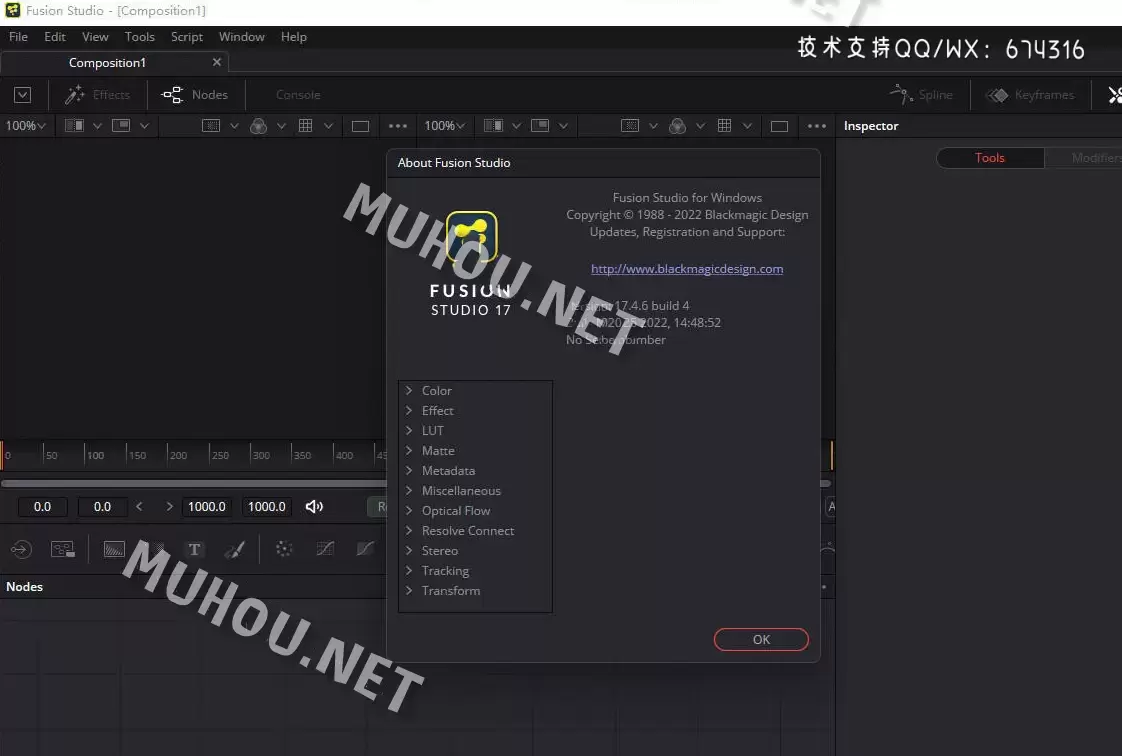Screen dimensions: 1122x756
Task: Click right viewer single view layout icon
Action: point(779,126)
